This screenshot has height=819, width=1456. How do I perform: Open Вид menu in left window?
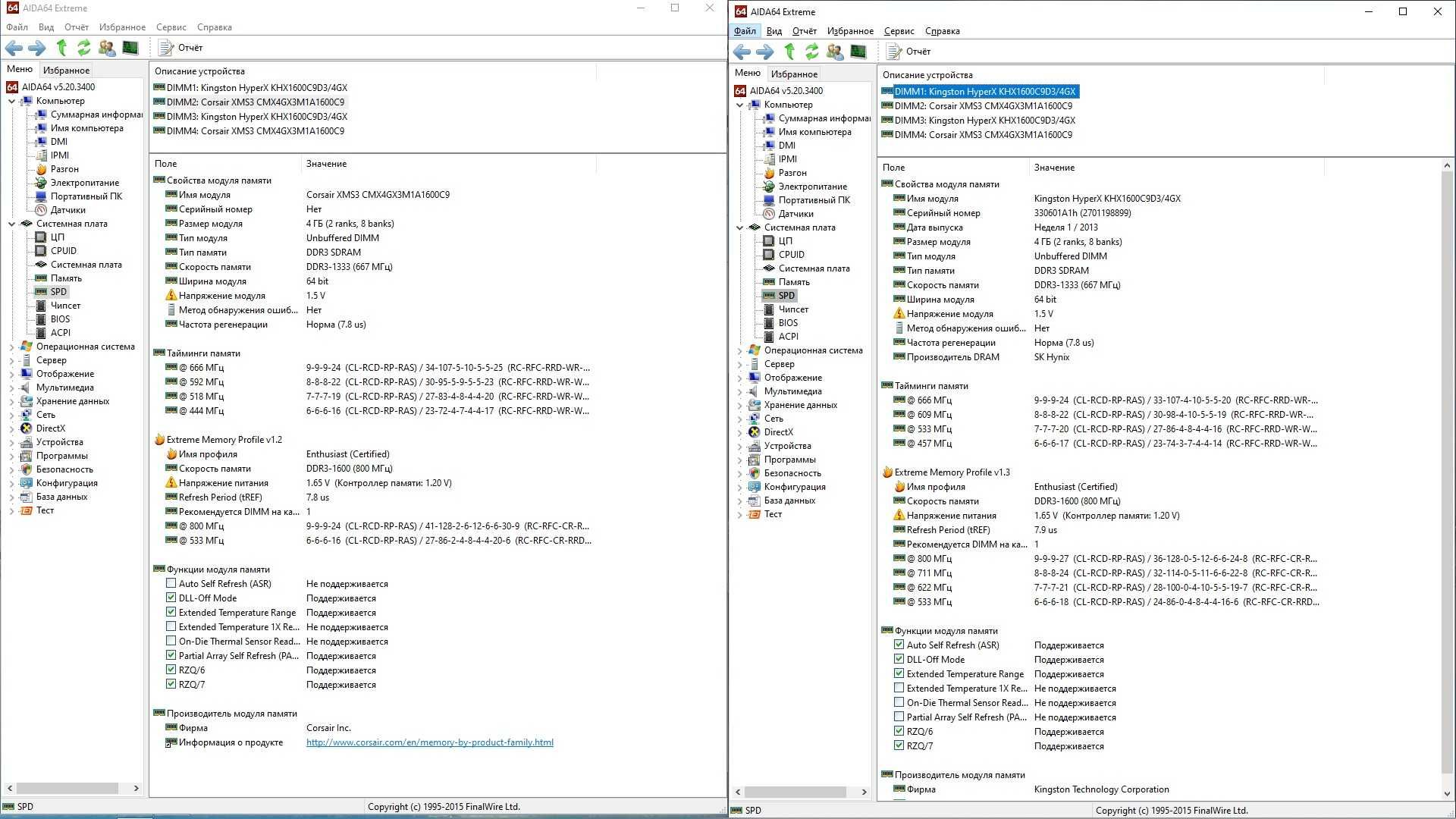click(x=46, y=27)
